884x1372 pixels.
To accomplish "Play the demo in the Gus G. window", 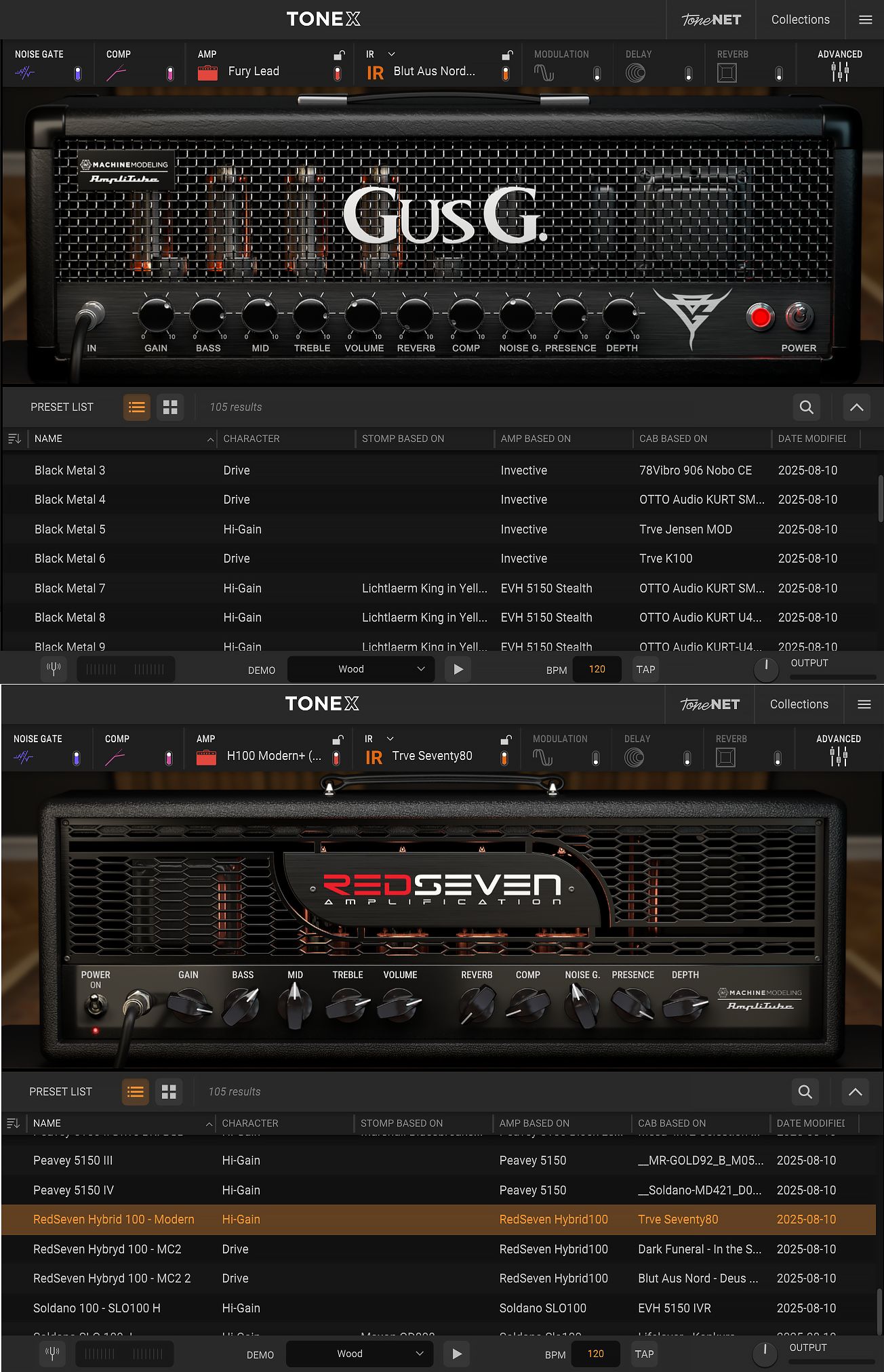I will [x=458, y=669].
